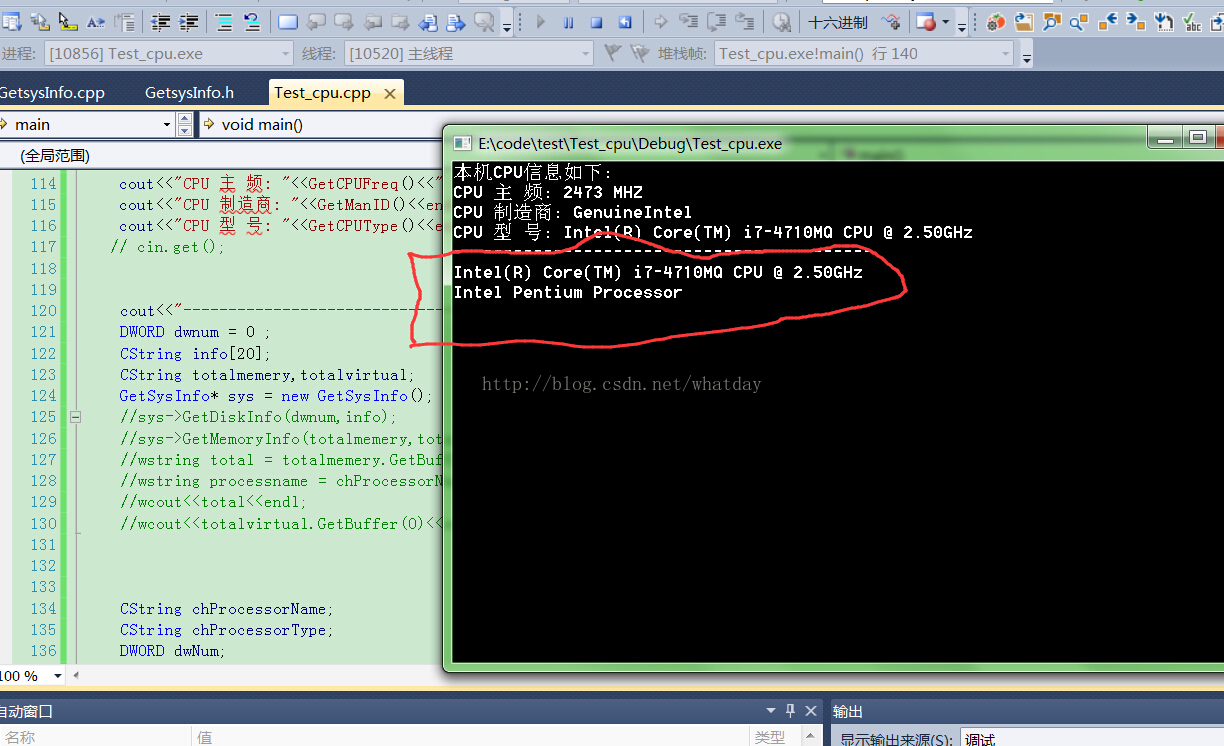Open debug toolbar overflow options

(x=962, y=26)
